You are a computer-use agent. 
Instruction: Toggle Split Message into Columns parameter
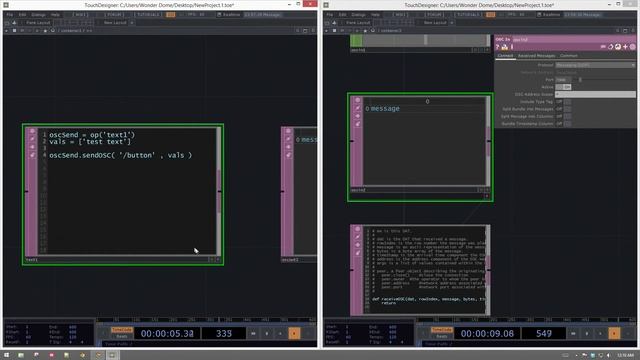pyautogui.click(x=563, y=116)
